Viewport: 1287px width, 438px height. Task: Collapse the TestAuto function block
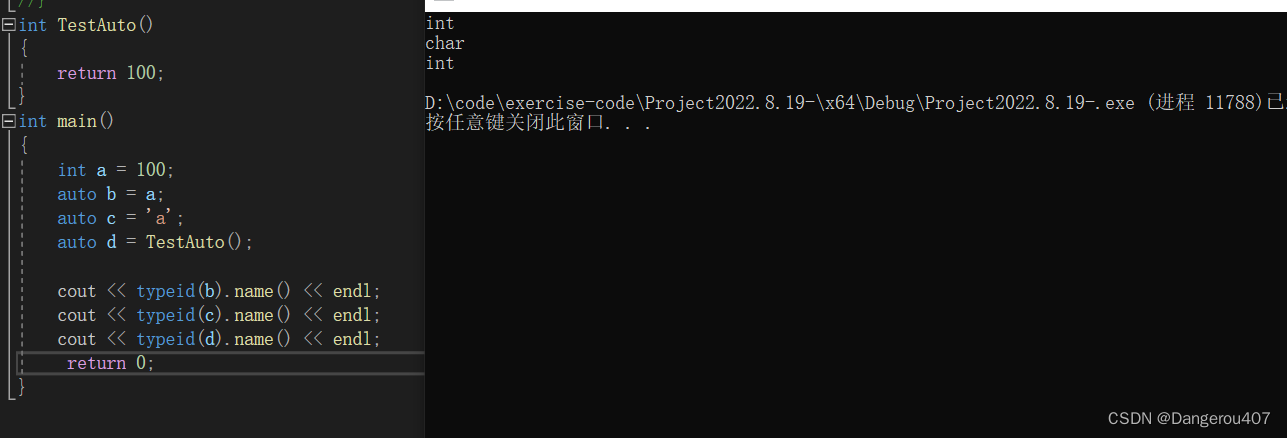tap(8, 25)
